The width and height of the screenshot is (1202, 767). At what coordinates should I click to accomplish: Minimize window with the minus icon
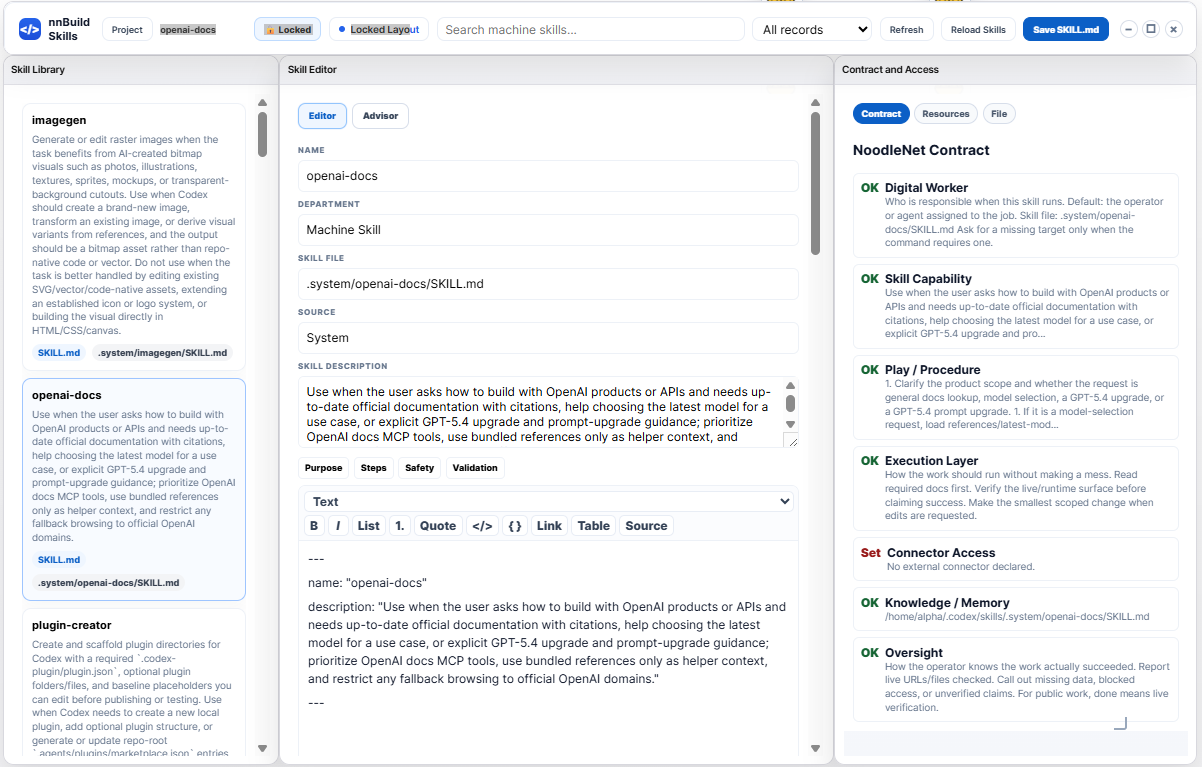pos(1129,29)
